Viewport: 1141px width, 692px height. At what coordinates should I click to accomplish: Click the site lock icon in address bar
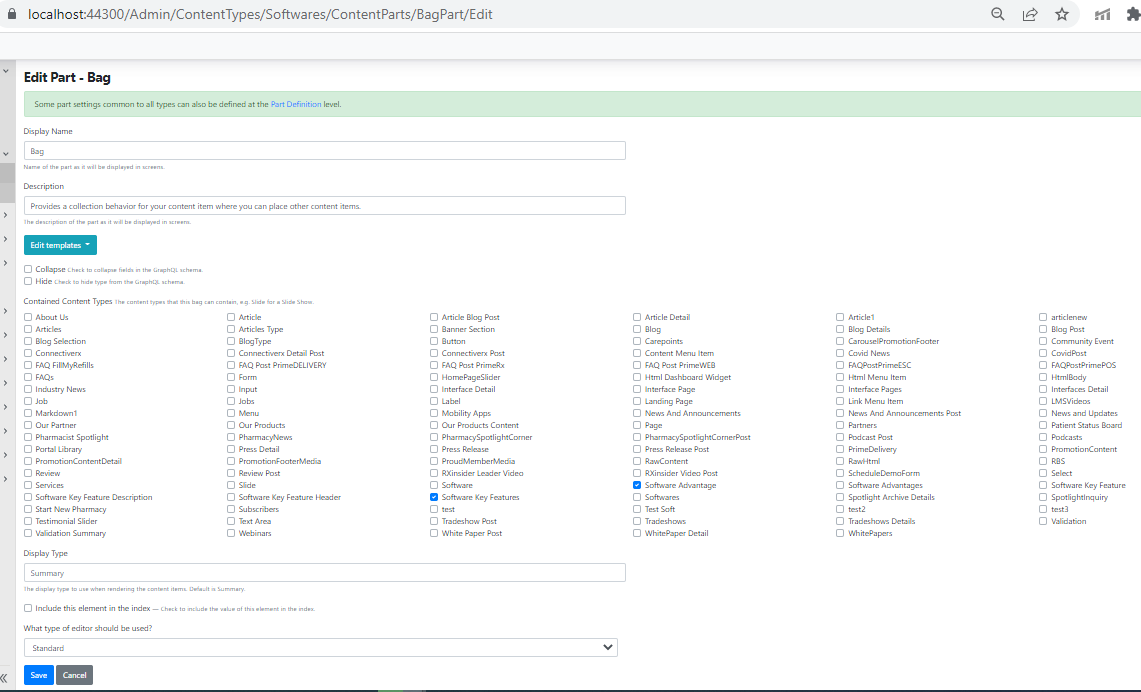click(x=12, y=14)
